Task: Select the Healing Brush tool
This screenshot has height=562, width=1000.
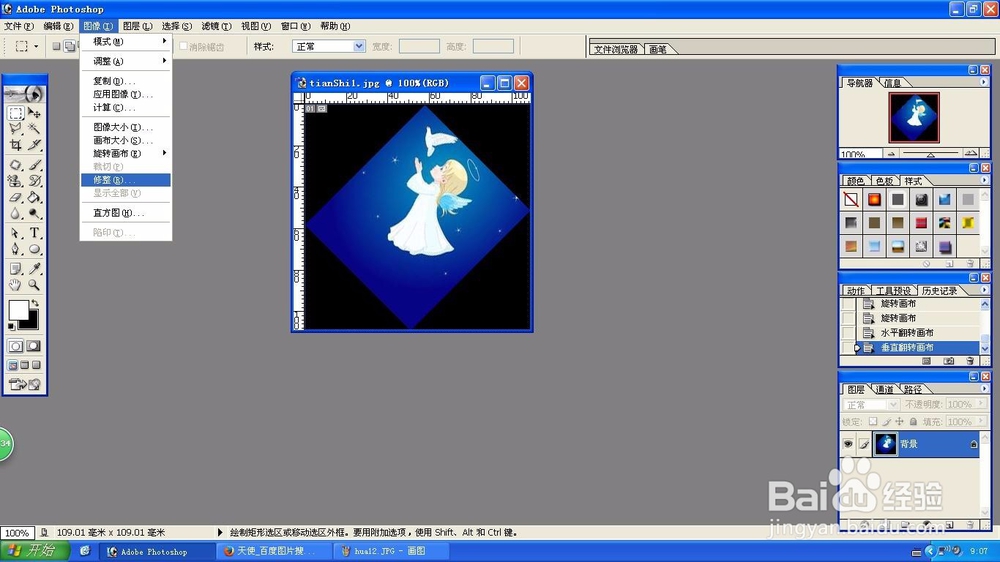Action: [16, 165]
